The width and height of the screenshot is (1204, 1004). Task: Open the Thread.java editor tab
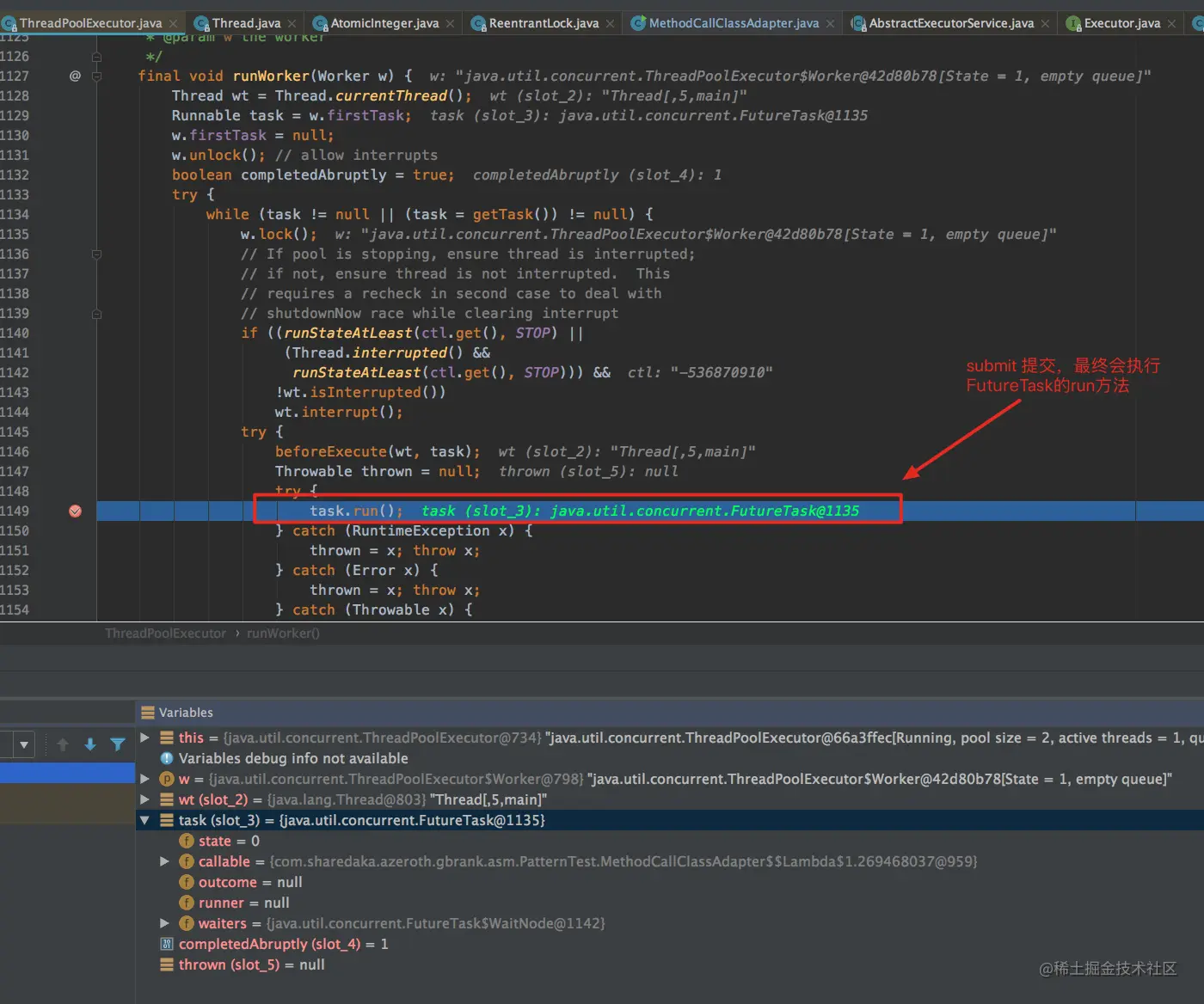point(245,23)
